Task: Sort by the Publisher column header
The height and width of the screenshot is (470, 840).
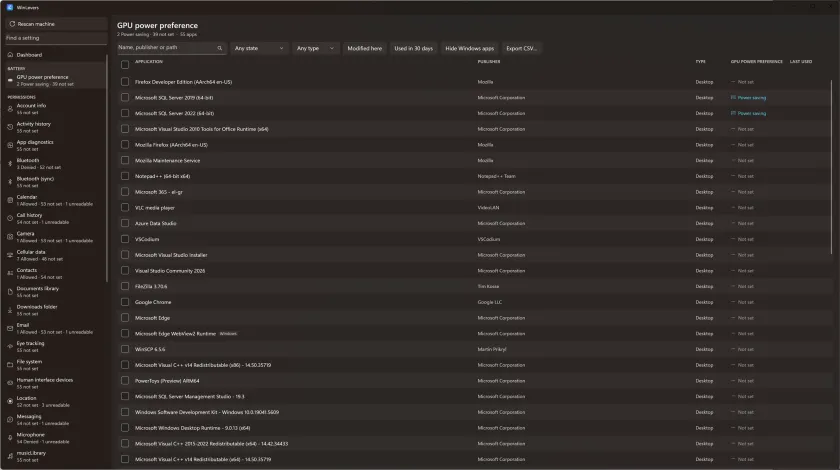Action: 489,62
